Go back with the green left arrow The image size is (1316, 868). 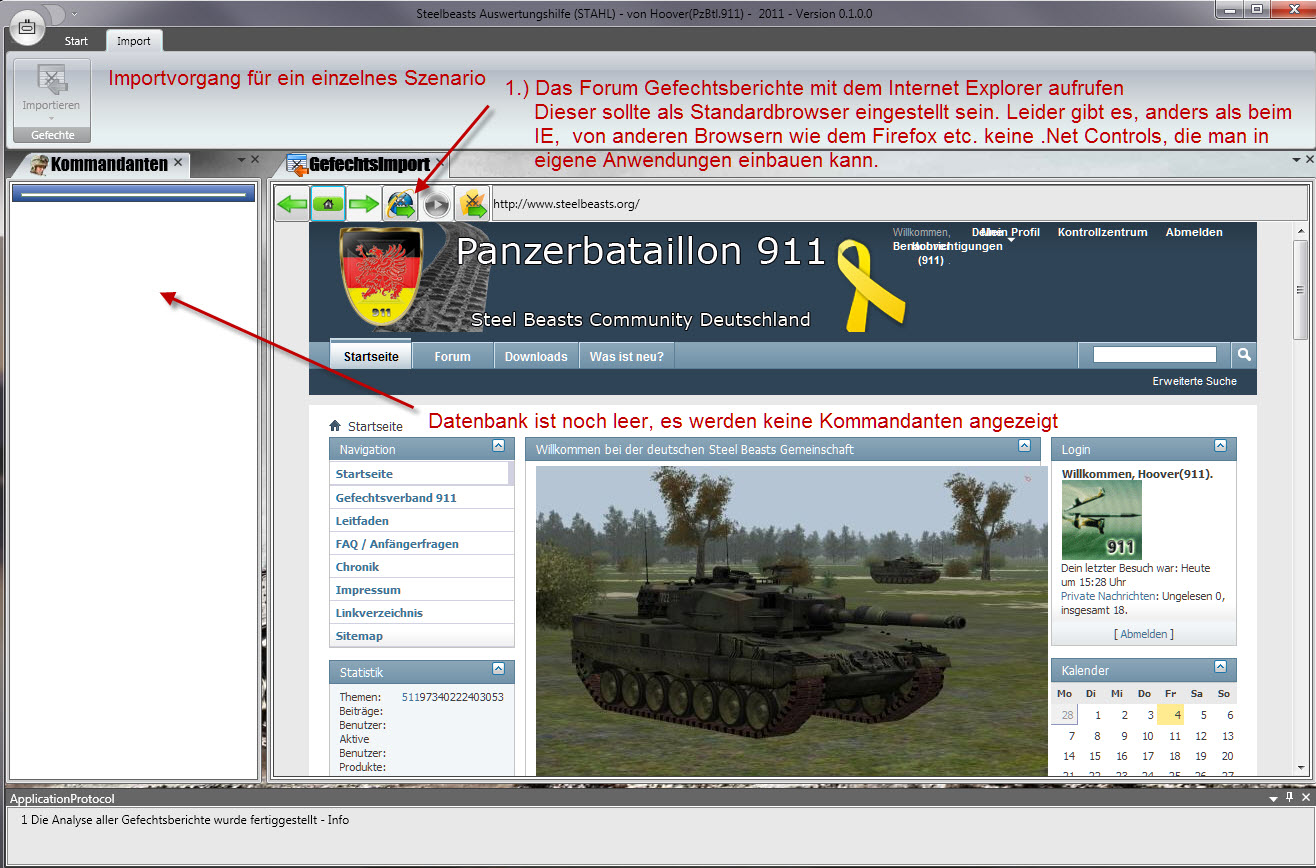[x=292, y=204]
